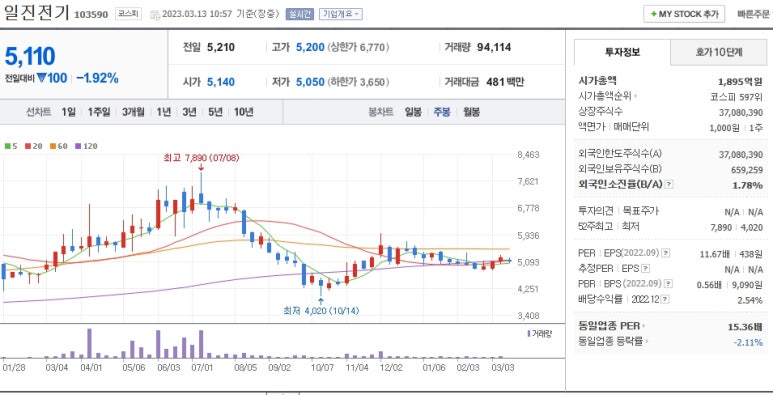Click the 동일업종 PER value 15.36배

point(745,326)
